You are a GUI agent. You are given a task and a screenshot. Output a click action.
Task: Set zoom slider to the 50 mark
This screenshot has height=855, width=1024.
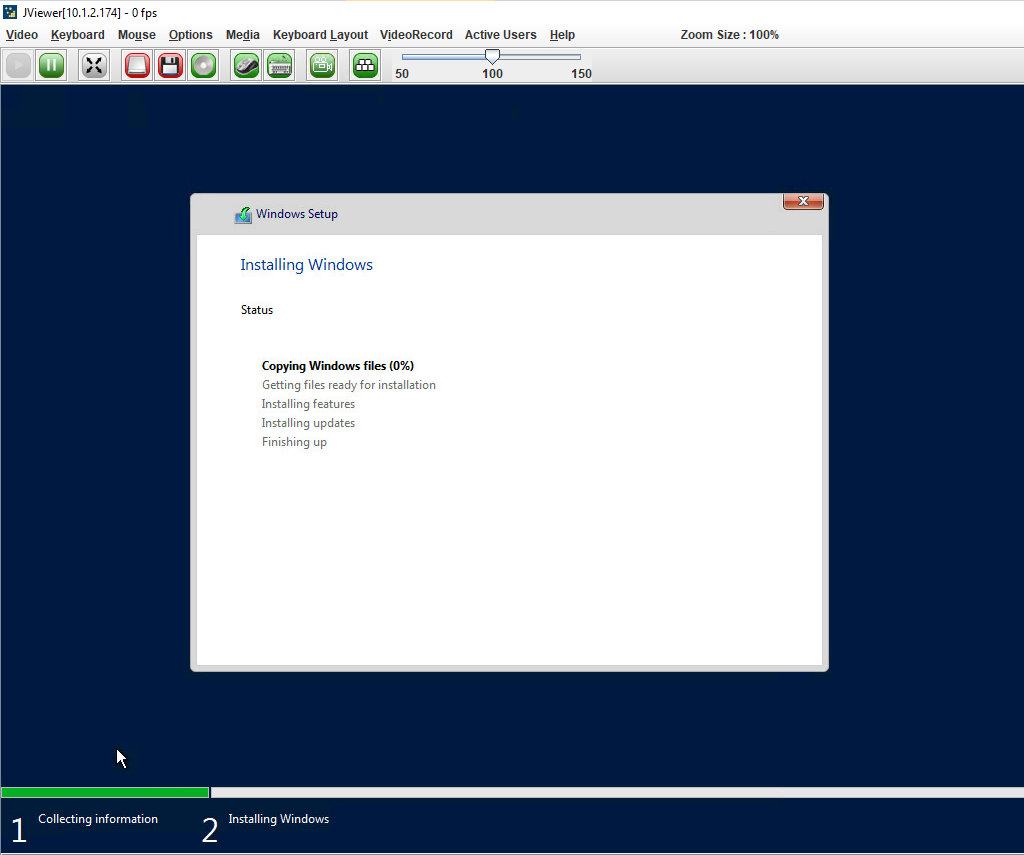click(x=402, y=57)
